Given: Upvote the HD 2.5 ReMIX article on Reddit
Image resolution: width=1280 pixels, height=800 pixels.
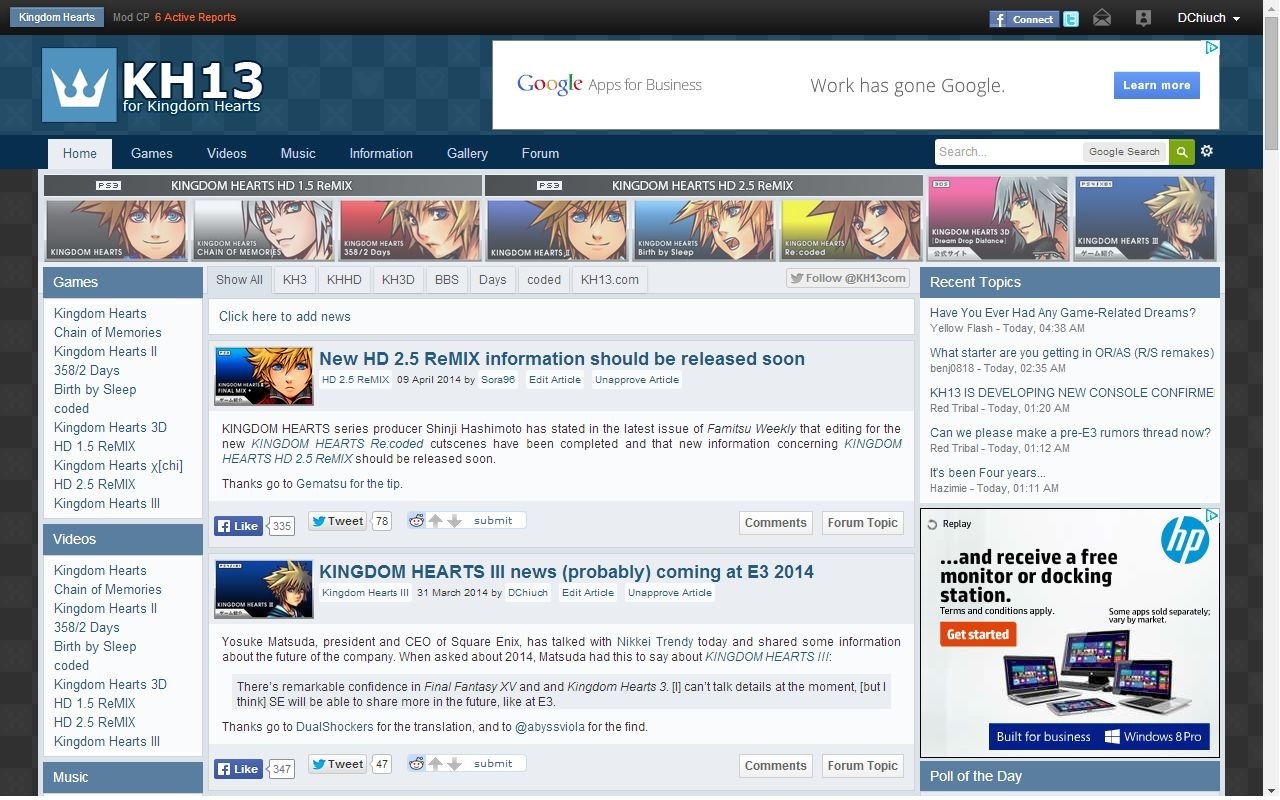Looking at the screenshot, I should point(436,521).
